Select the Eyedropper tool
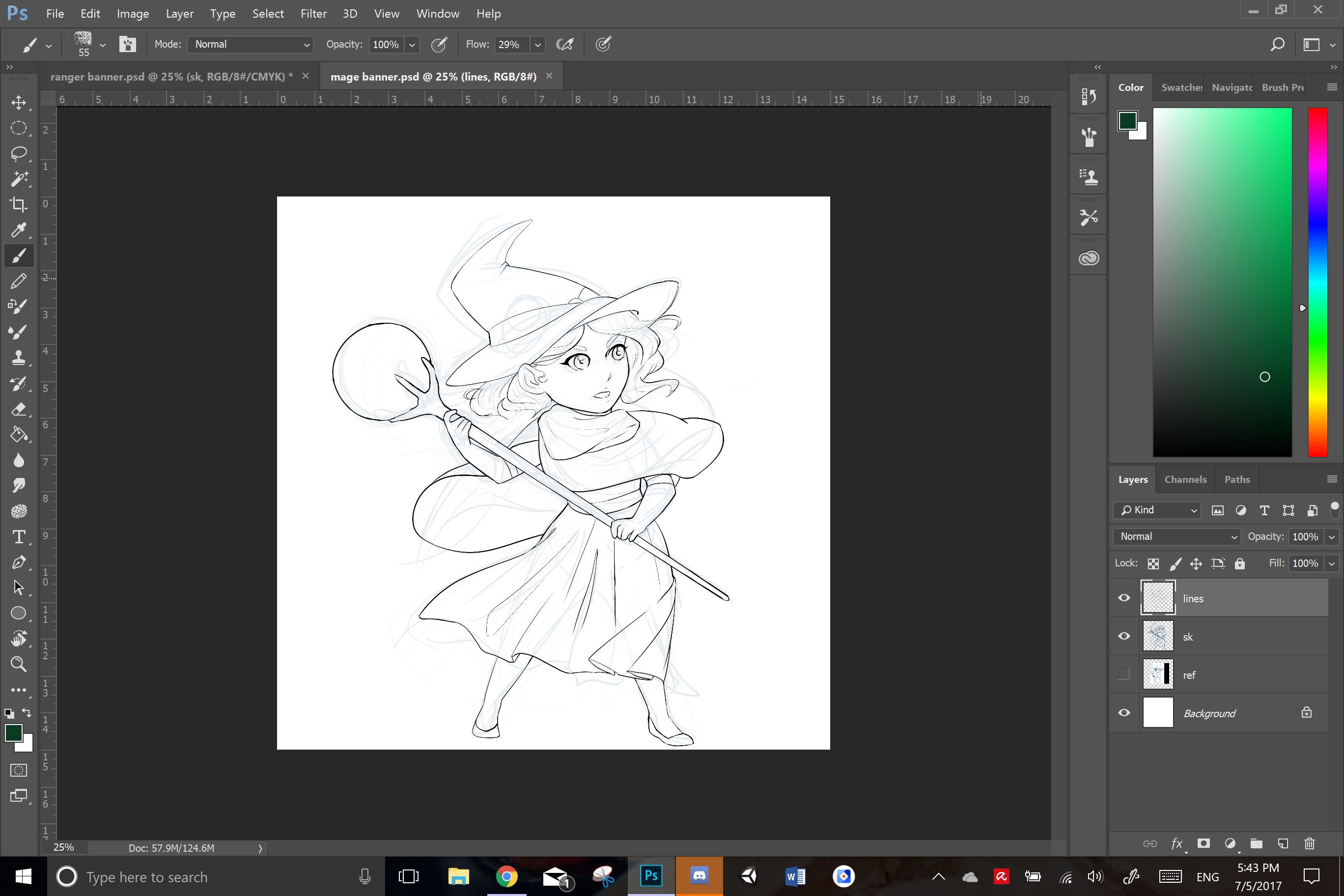 (x=18, y=230)
